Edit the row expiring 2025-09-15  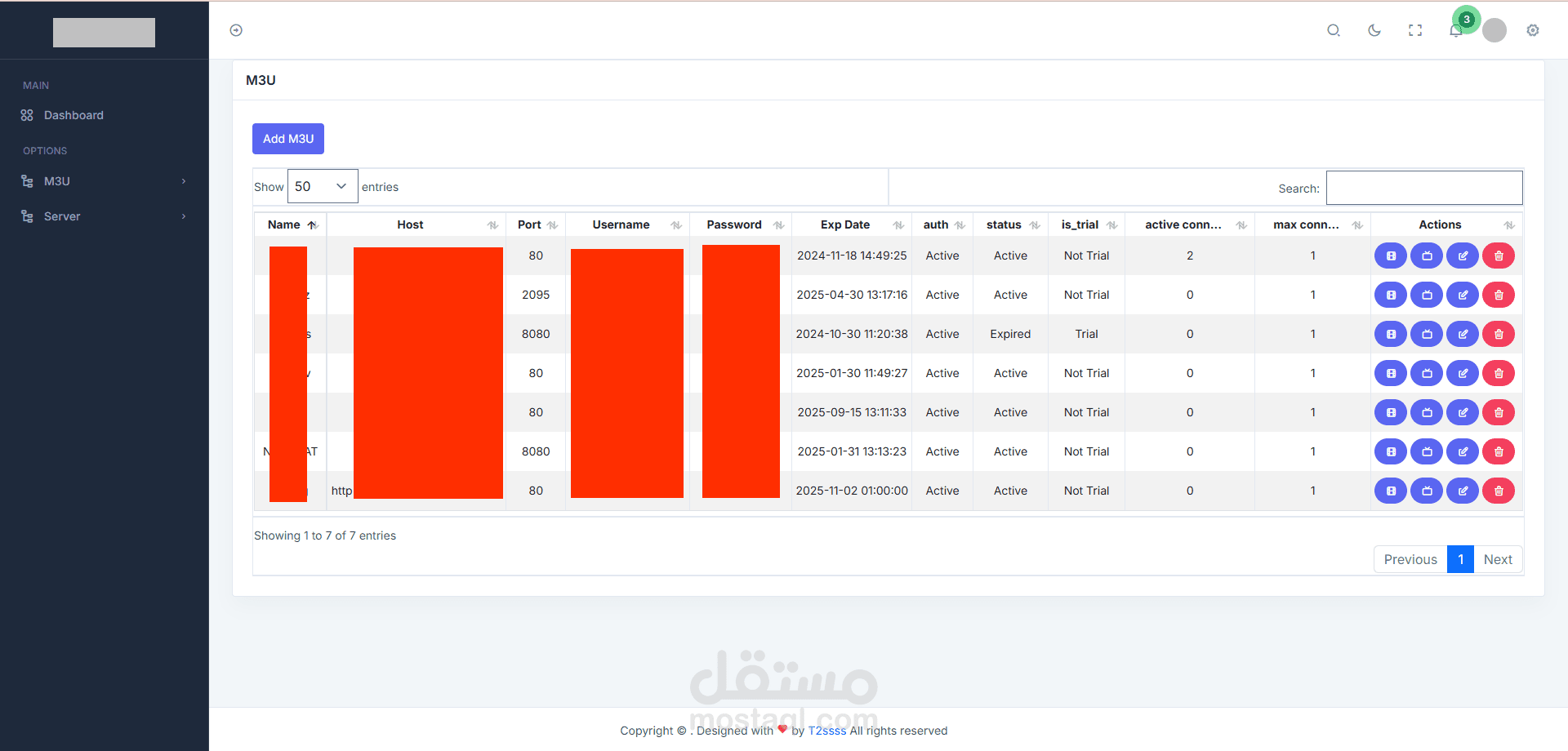pyautogui.click(x=1463, y=412)
